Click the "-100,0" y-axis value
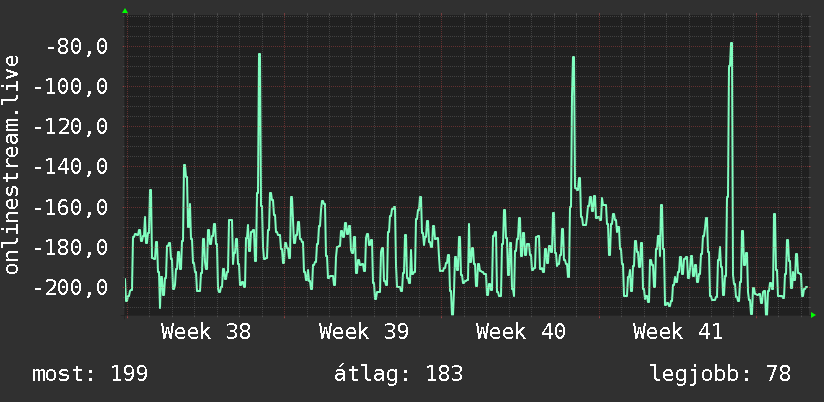The image size is (824, 402). [x=70, y=87]
